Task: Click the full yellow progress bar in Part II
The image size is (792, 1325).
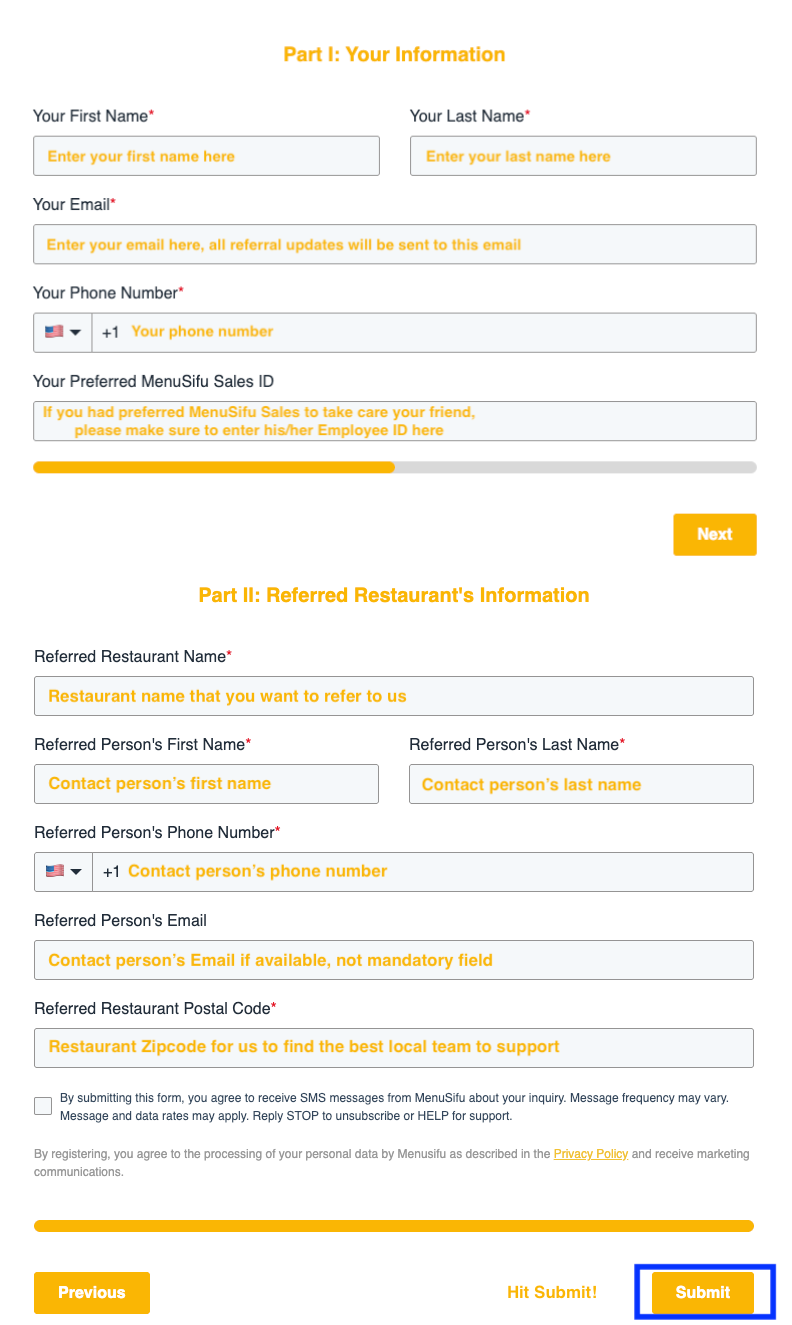Action: (394, 1225)
